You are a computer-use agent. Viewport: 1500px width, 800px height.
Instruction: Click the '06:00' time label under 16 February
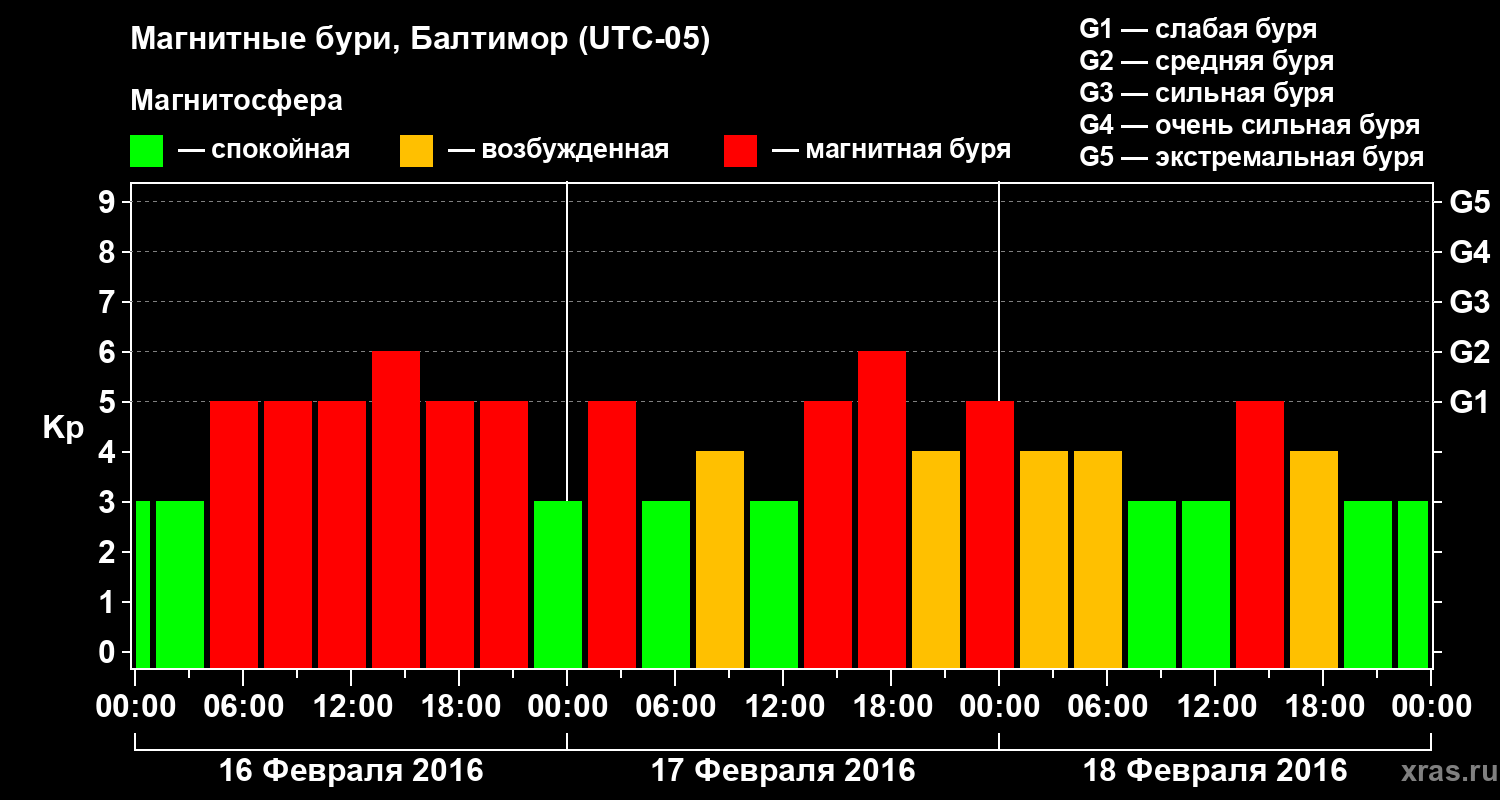click(x=243, y=706)
